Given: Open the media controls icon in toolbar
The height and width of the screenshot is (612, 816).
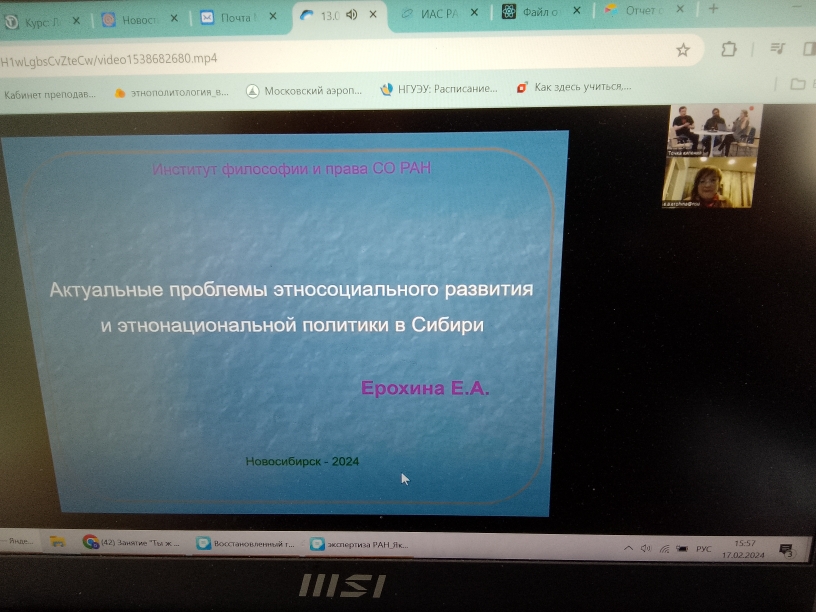Looking at the screenshot, I should click(x=776, y=48).
